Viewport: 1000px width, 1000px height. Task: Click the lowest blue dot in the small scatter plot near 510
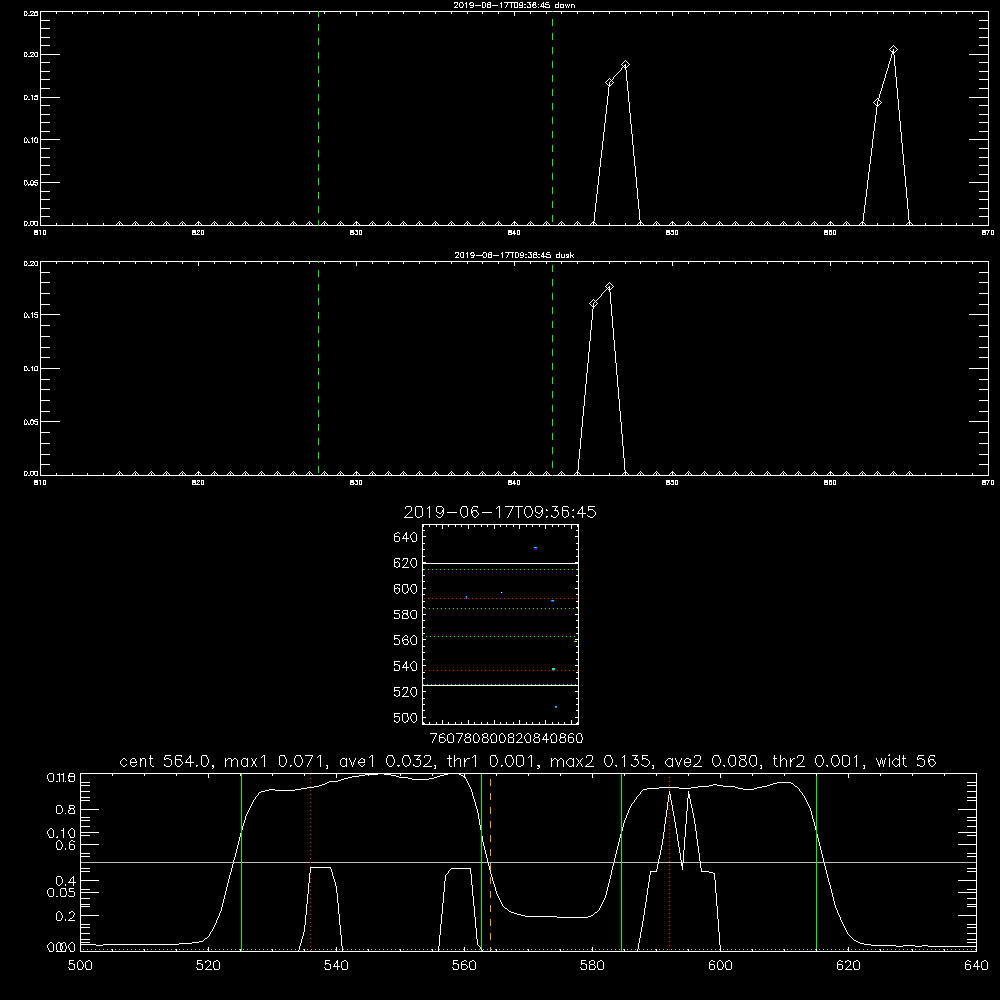pyautogui.click(x=556, y=707)
